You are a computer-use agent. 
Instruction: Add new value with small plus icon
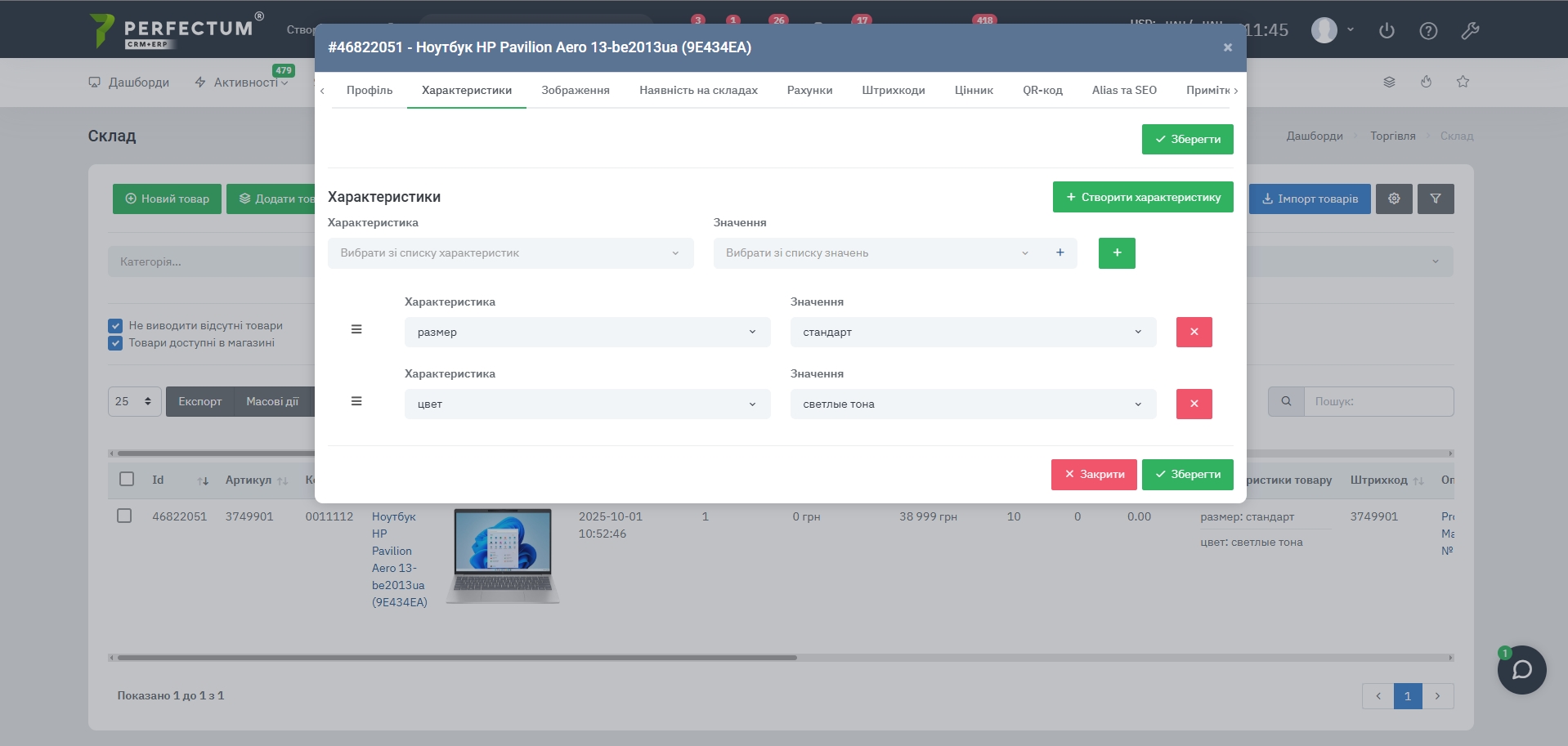click(1060, 252)
